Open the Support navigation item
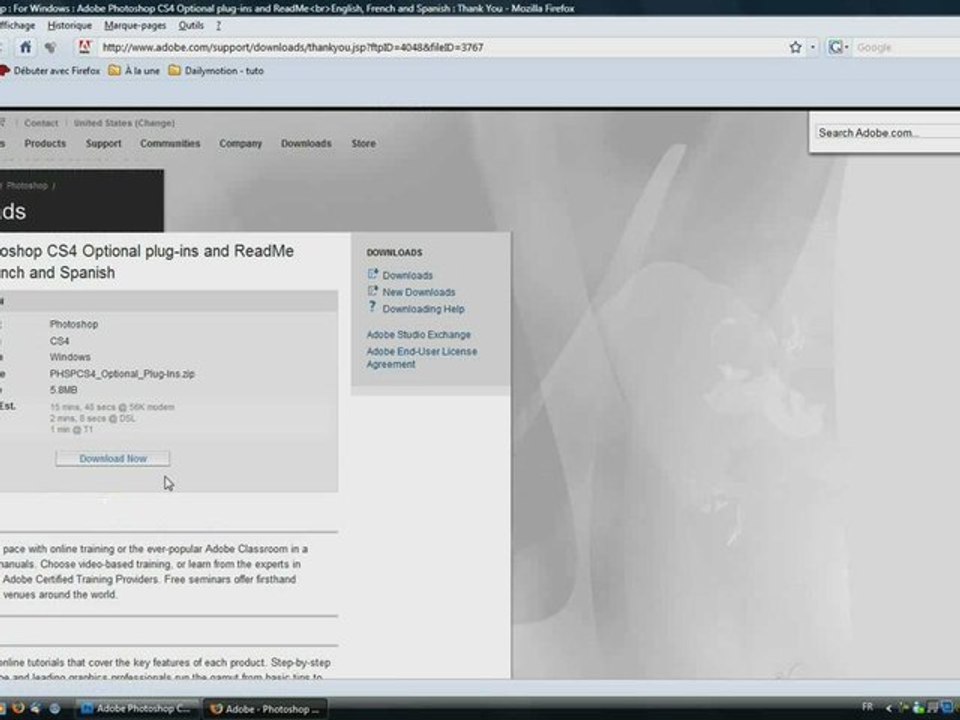The width and height of the screenshot is (960, 720). (103, 143)
